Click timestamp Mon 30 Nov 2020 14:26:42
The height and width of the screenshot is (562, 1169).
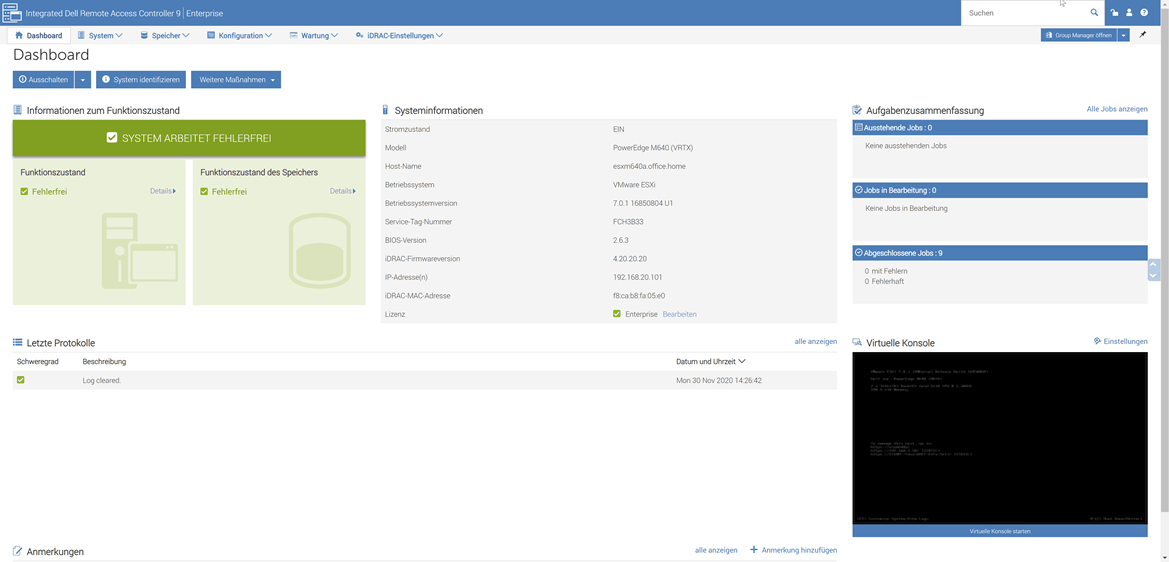click(x=719, y=379)
